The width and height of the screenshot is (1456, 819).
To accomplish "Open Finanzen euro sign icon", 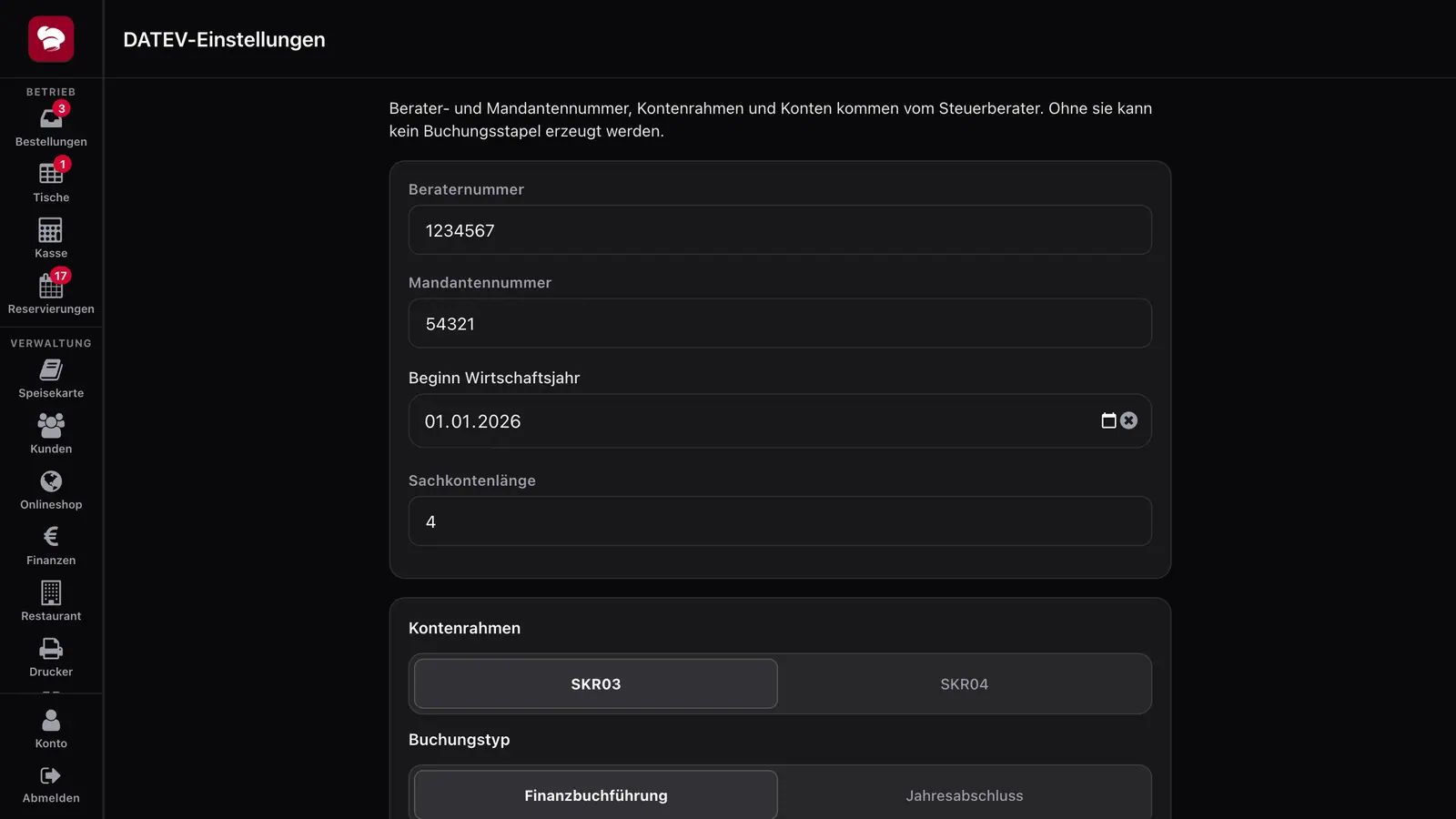I will coord(51,537).
